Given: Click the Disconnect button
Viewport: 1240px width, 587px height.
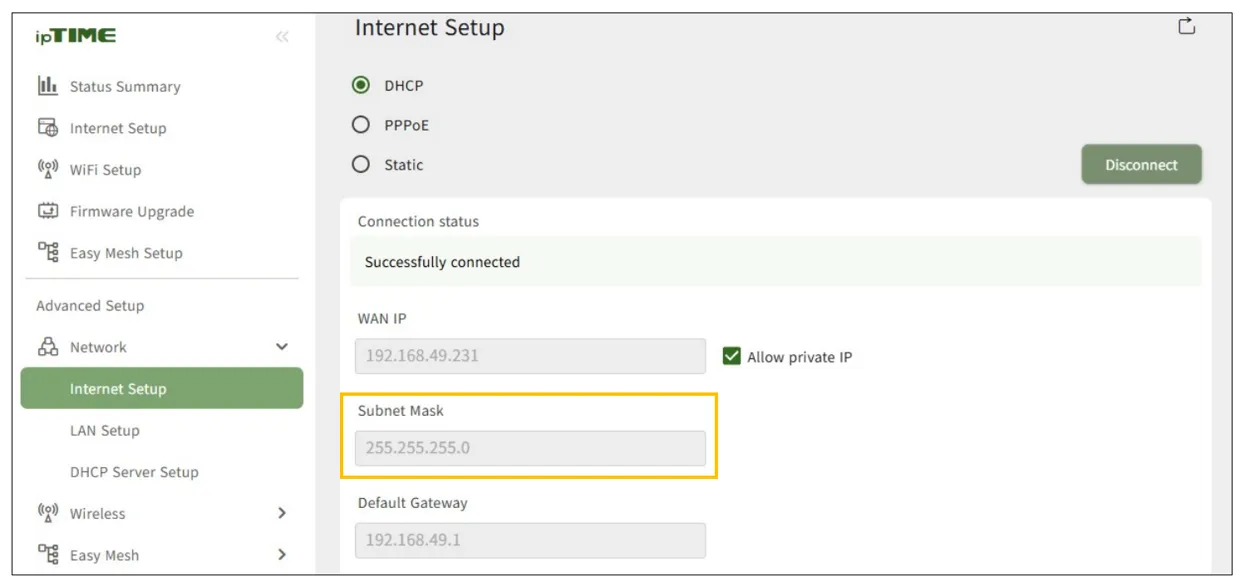Looking at the screenshot, I should (1141, 165).
